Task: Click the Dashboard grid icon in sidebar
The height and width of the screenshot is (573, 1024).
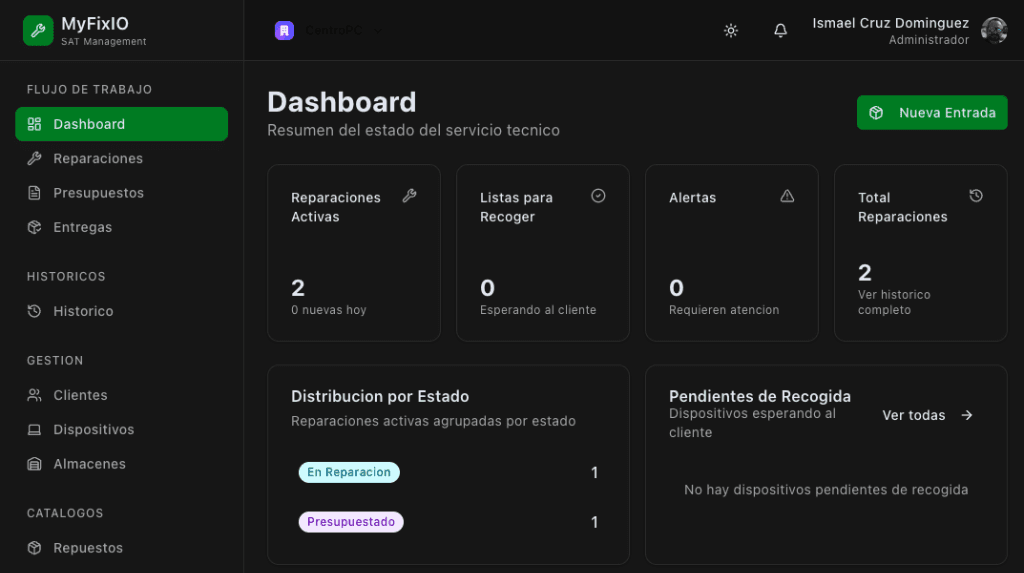Action: coord(35,124)
